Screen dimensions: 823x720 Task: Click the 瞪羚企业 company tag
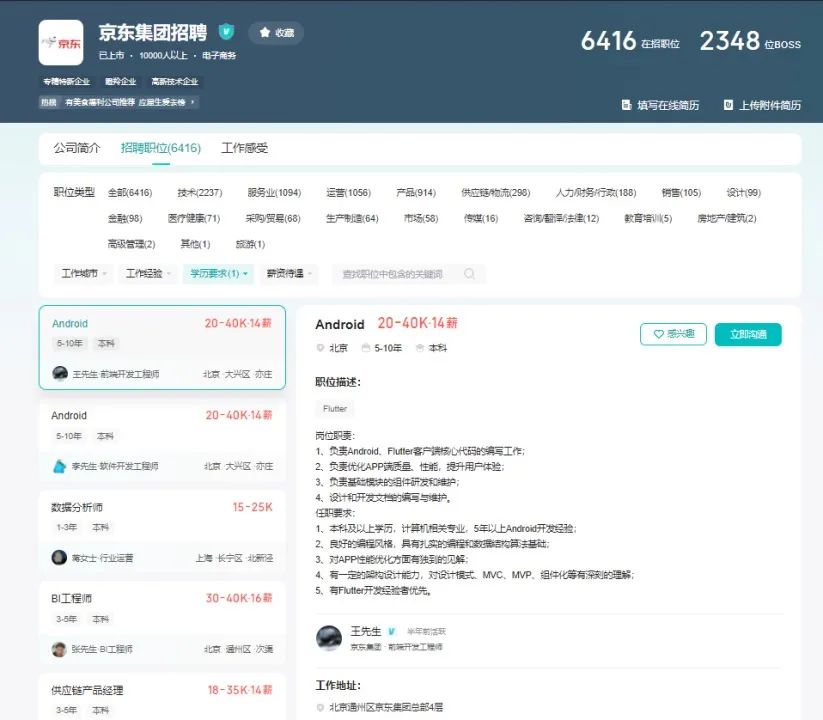[x=121, y=81]
